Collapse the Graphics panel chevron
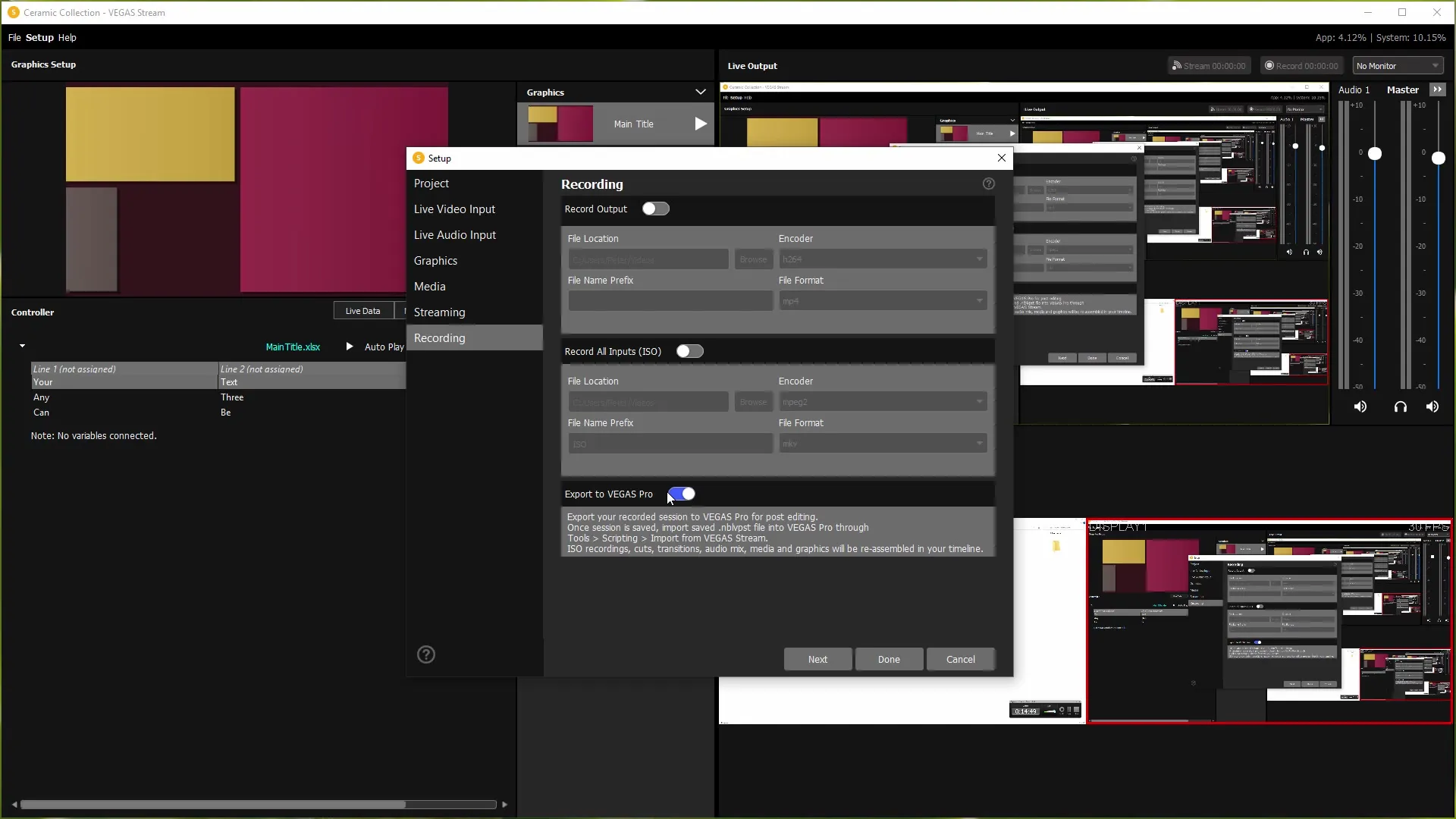The width and height of the screenshot is (1456, 819). click(x=701, y=92)
